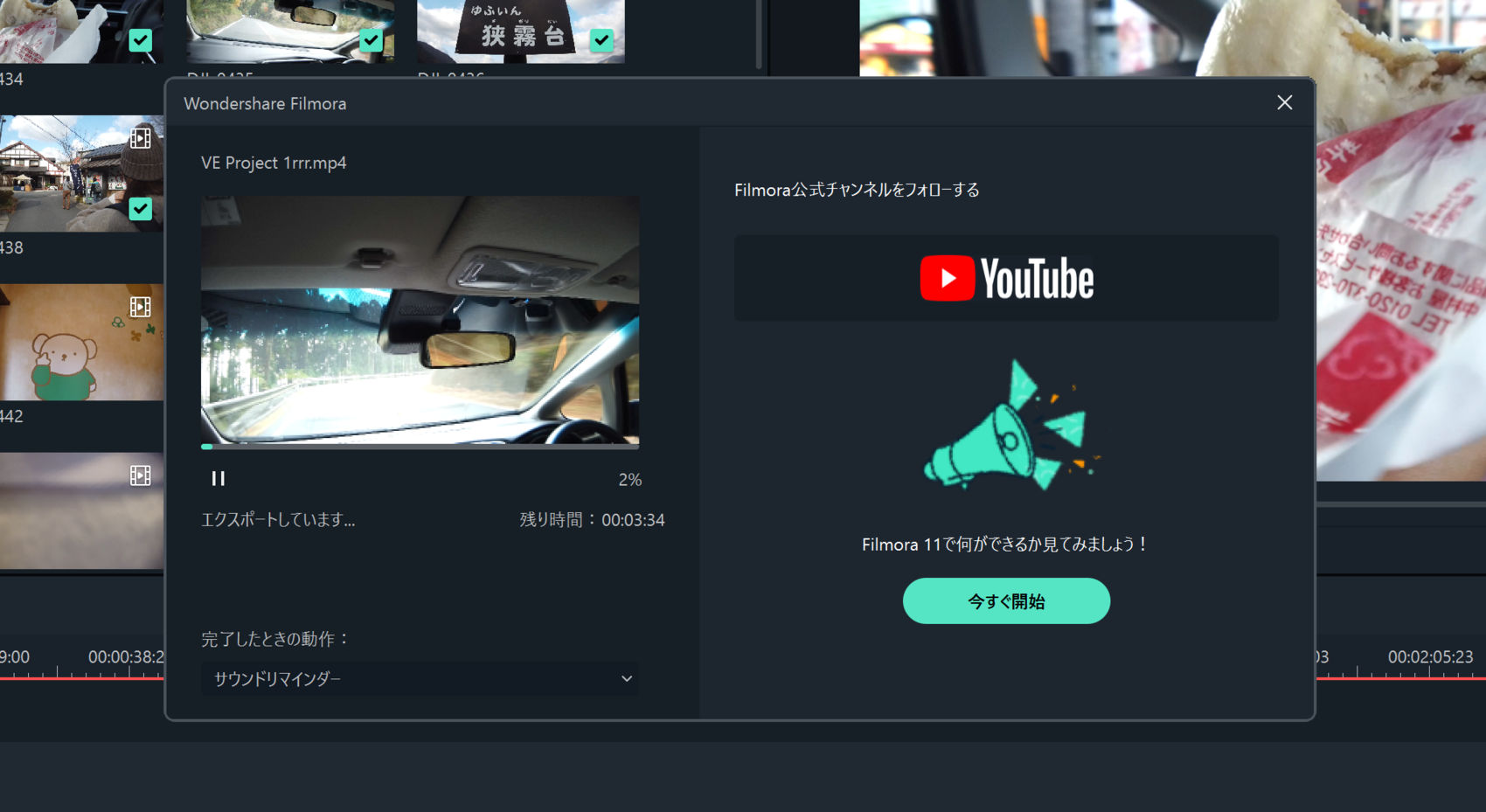Click the Filmora 11で何ができるか text
1486x812 pixels.
coord(1005,544)
